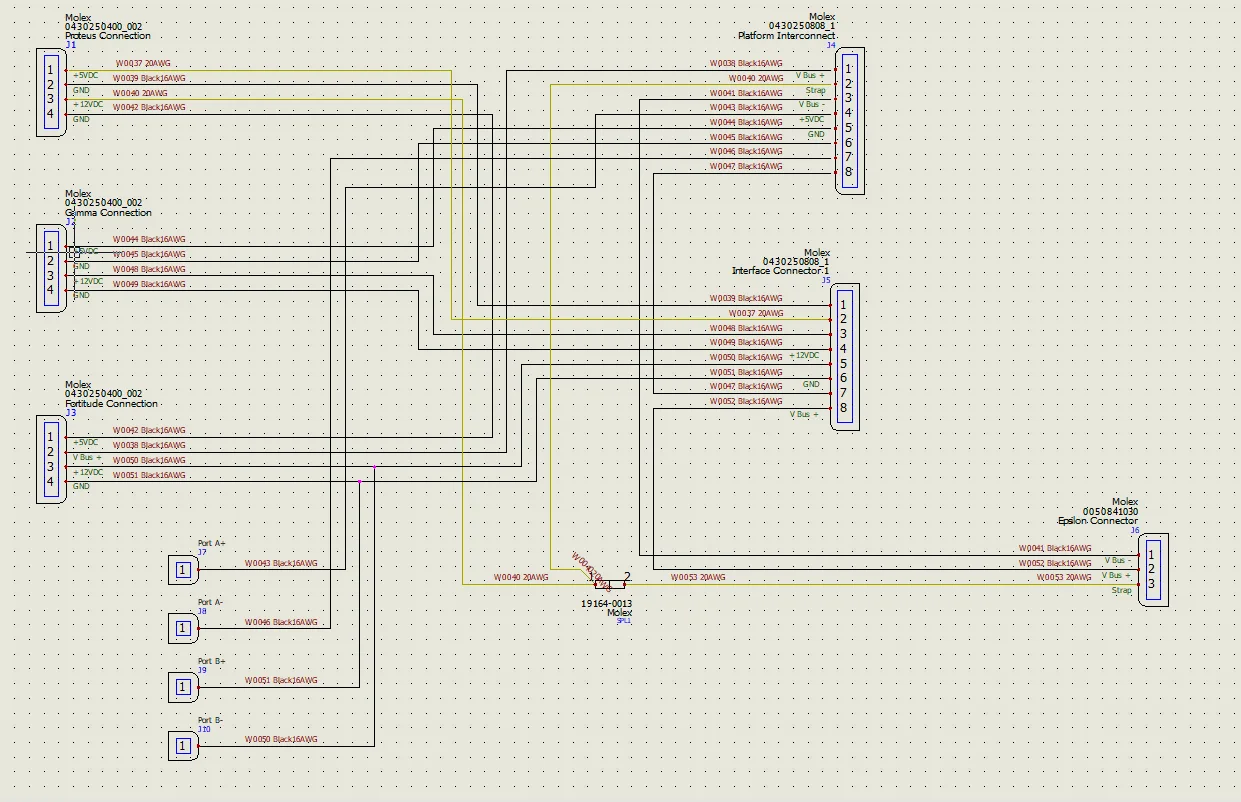This screenshot has height=802, width=1241.
Task: Select W0038 Black16AWG label at Fortitude Connection
Action: [149, 445]
